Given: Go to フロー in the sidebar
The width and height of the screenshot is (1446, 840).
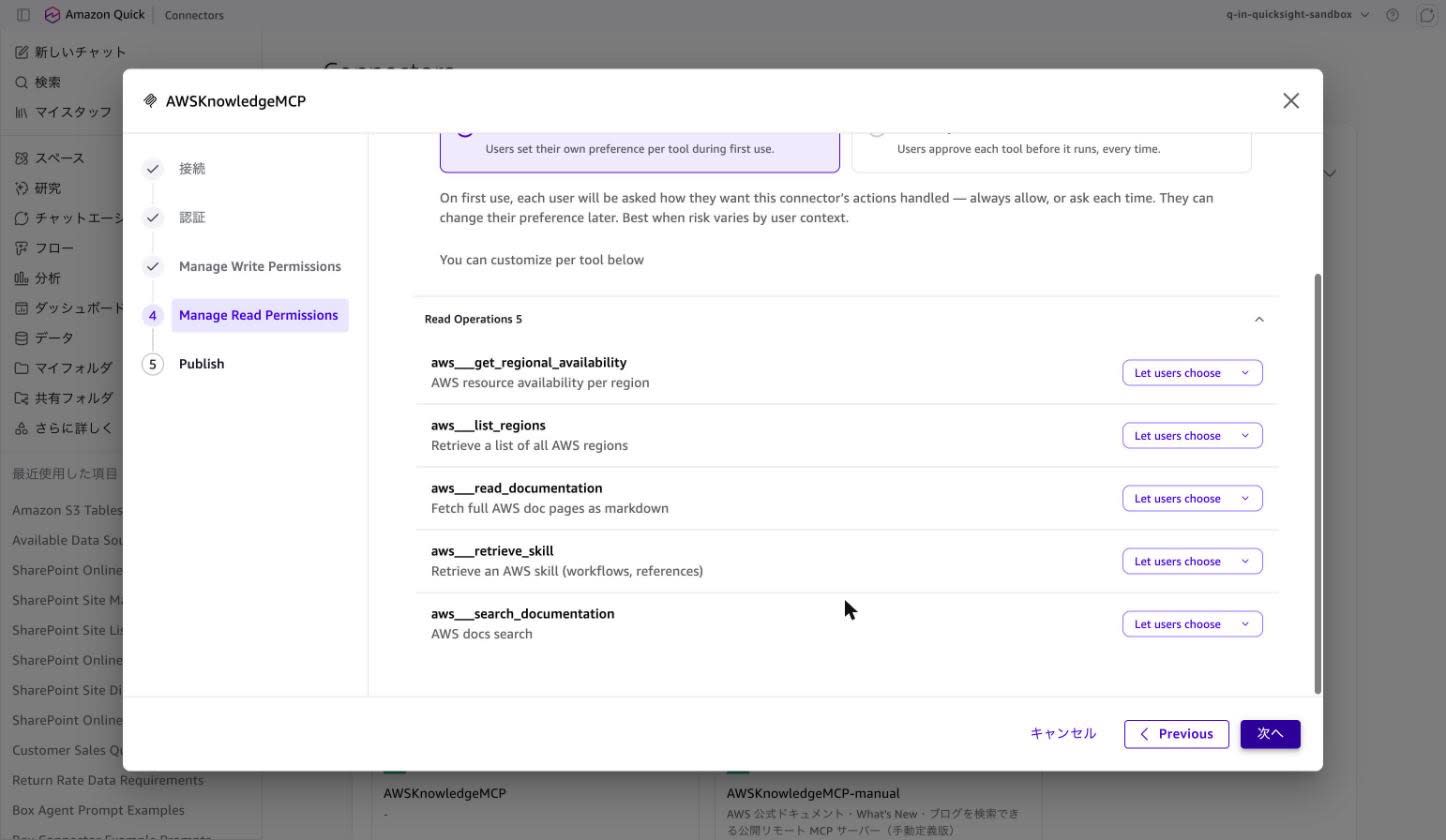Looking at the screenshot, I should pyautogui.click(x=44, y=248).
